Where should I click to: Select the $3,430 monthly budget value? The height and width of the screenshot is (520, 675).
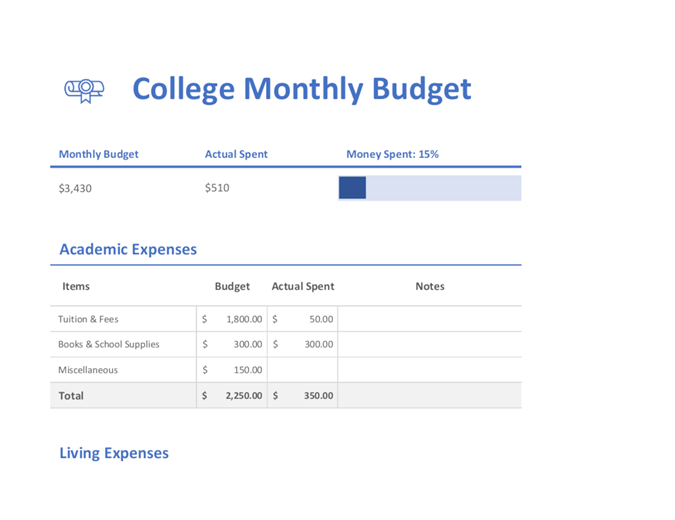tap(75, 188)
